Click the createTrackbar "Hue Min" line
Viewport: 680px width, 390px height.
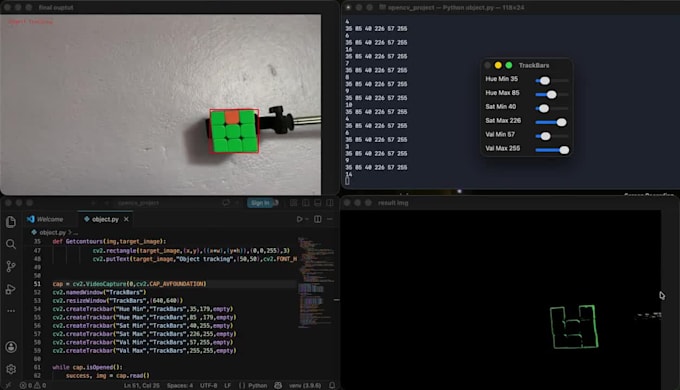pos(143,309)
